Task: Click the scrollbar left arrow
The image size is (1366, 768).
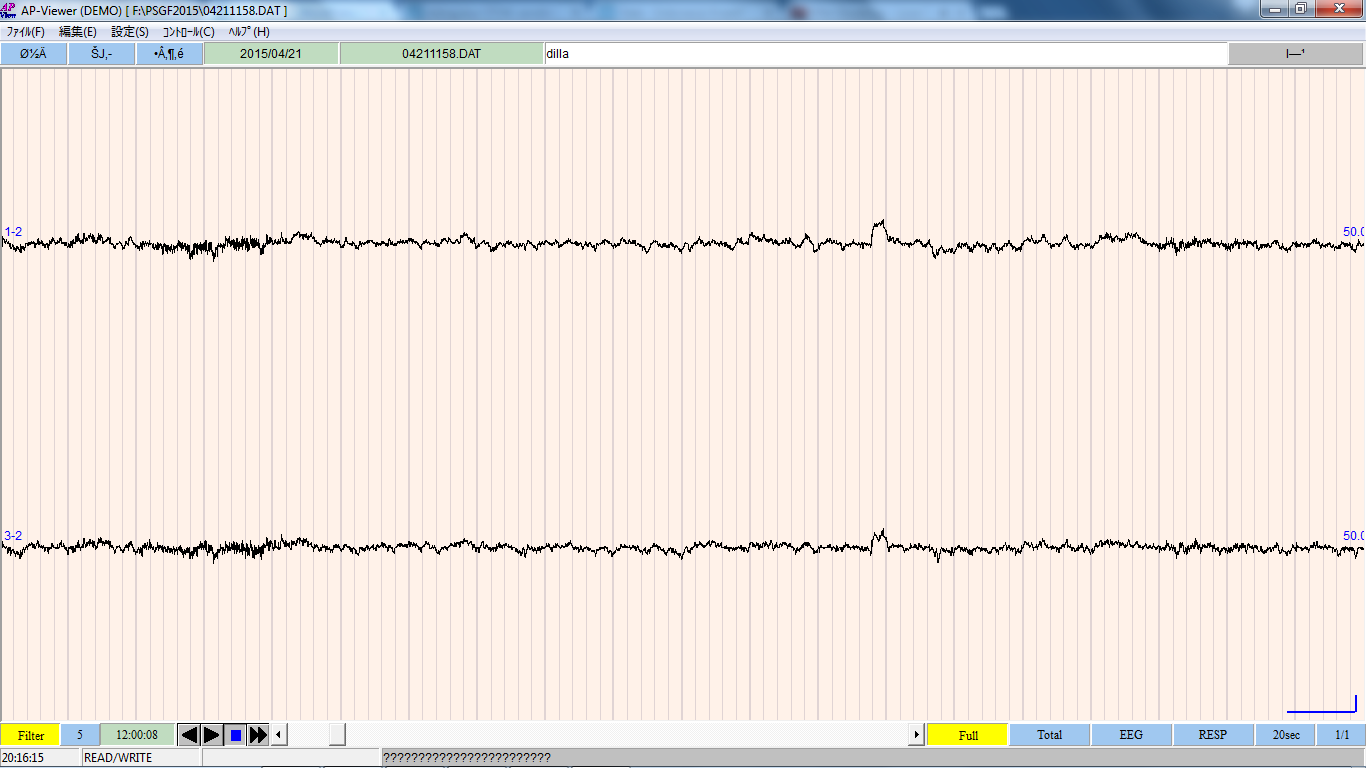Action: pos(280,735)
